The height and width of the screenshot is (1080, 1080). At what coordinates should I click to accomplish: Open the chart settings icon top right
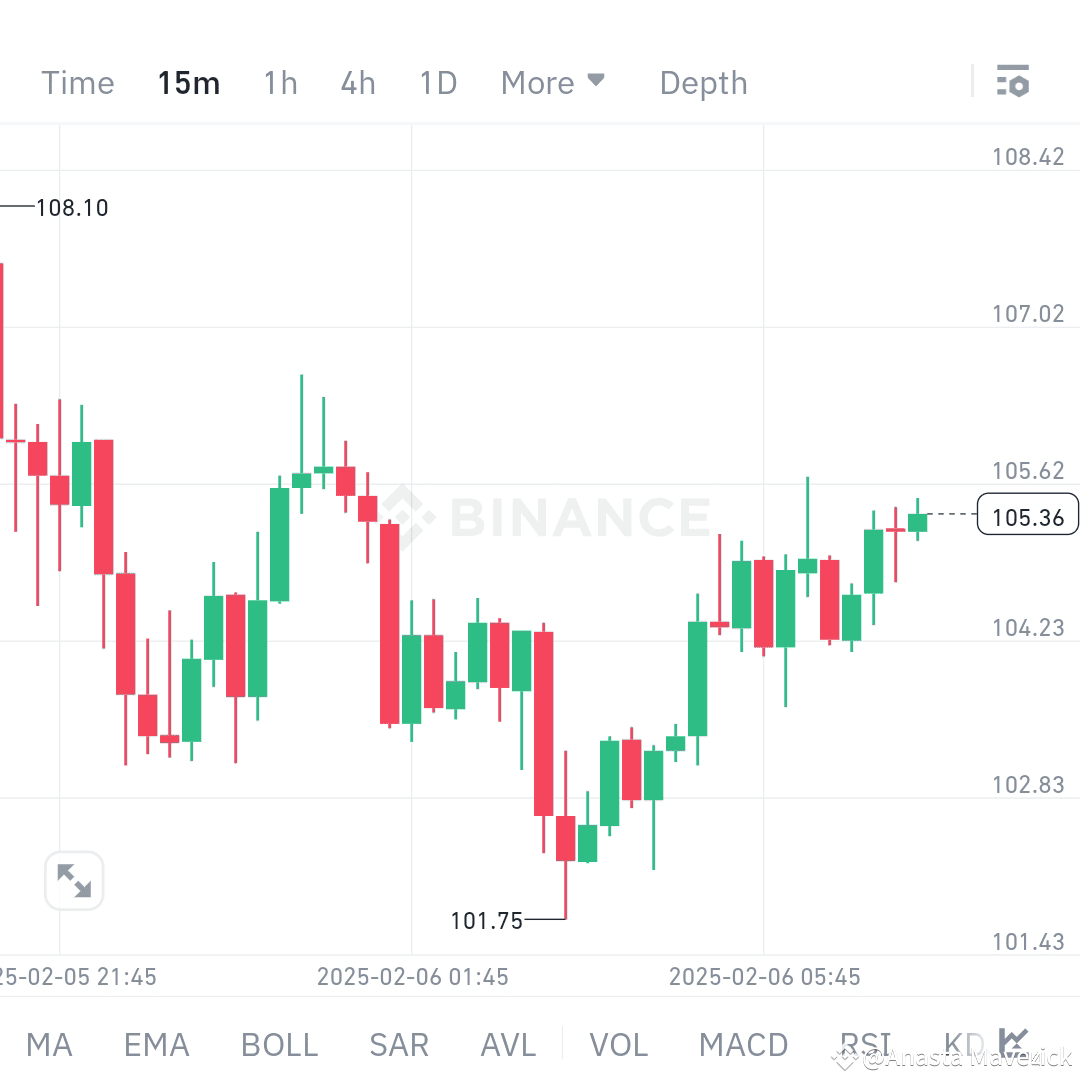click(1013, 82)
